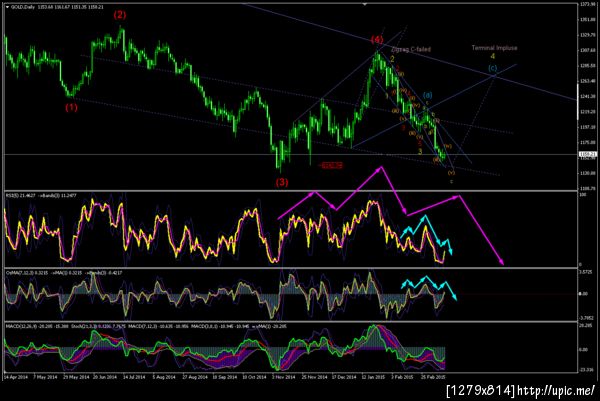Screen dimensions: 600x401
Task: Click the 25 Feb 2015 date label
Action: click(x=433, y=377)
